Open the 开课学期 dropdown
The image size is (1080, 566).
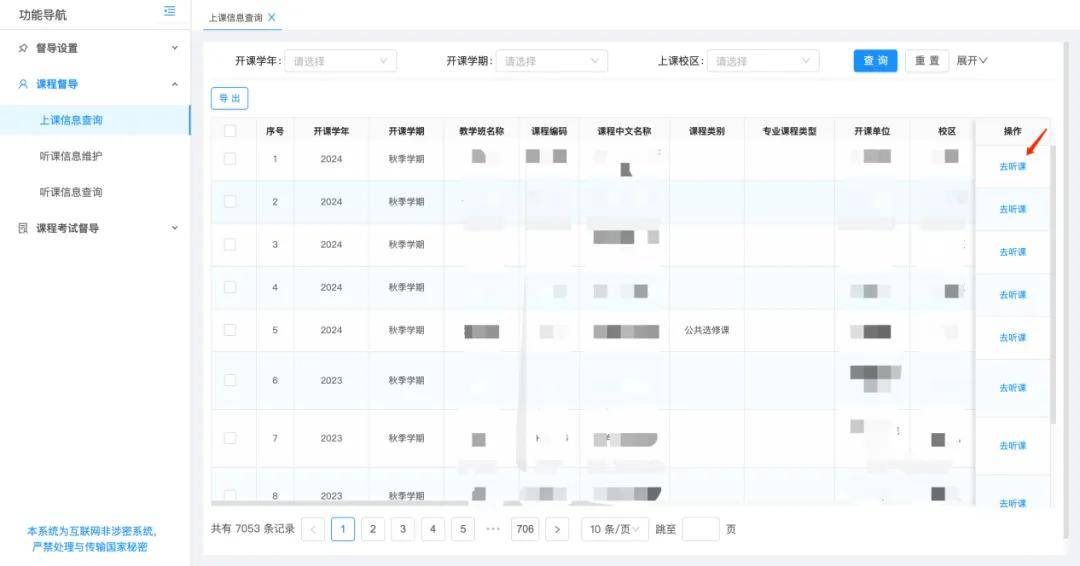(x=552, y=61)
